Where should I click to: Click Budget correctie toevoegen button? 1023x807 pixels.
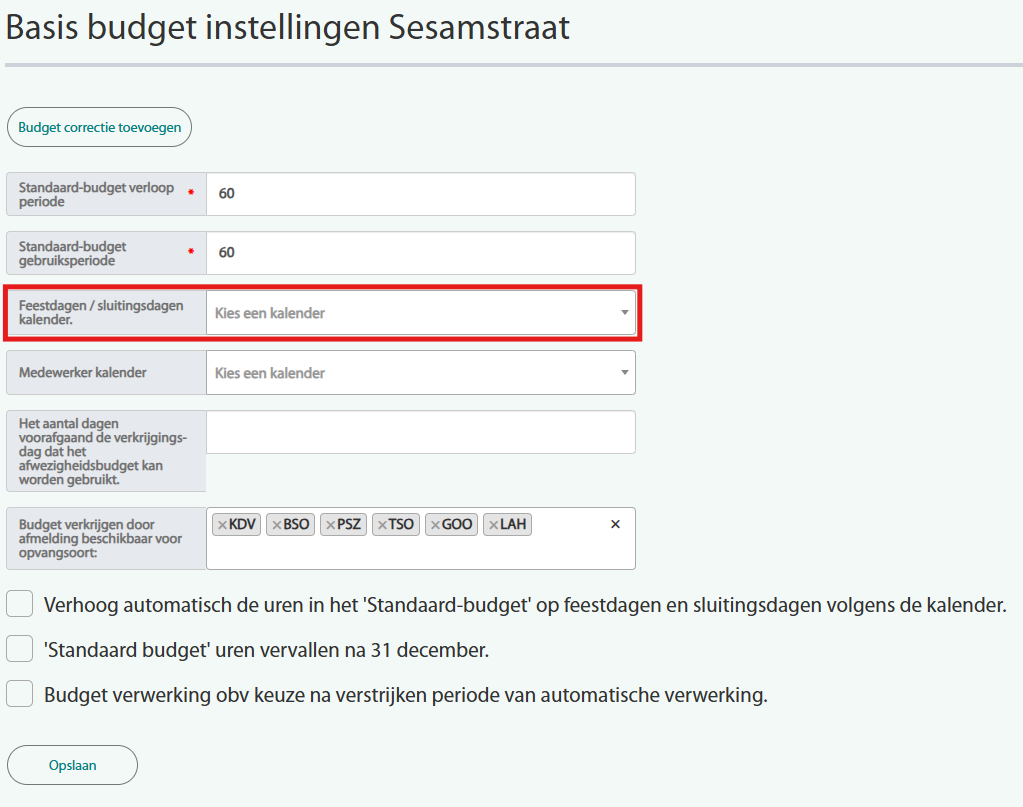pos(99,127)
